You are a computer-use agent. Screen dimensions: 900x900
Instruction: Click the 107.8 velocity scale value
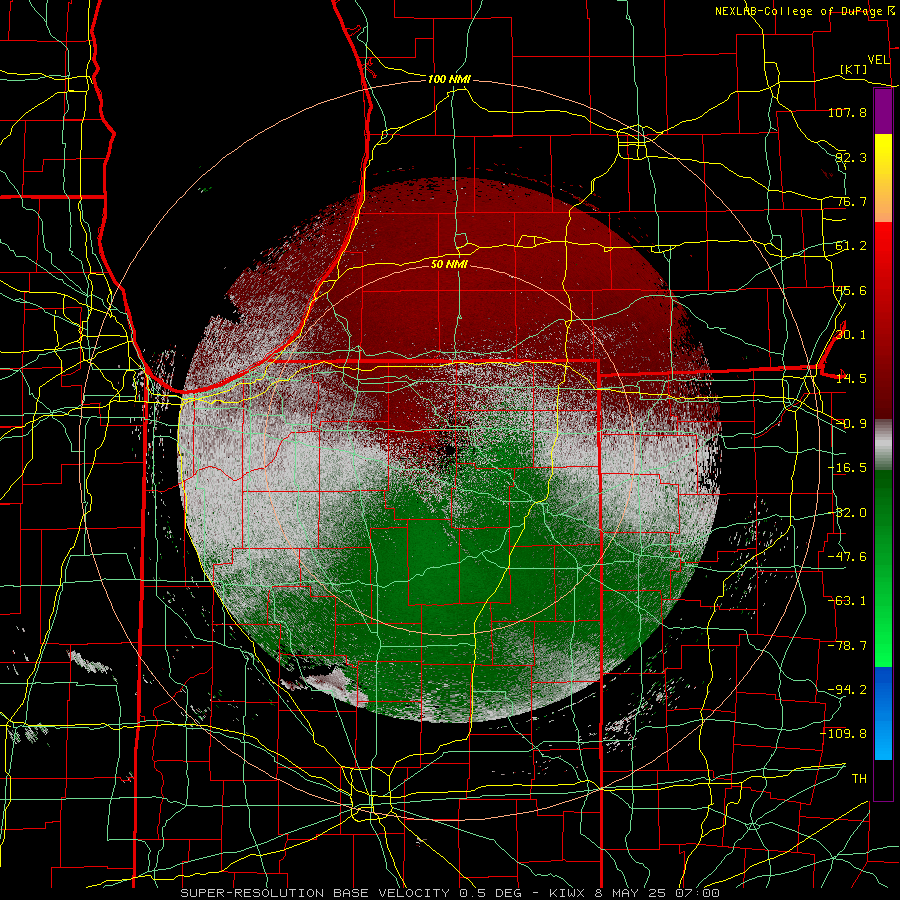click(x=847, y=112)
